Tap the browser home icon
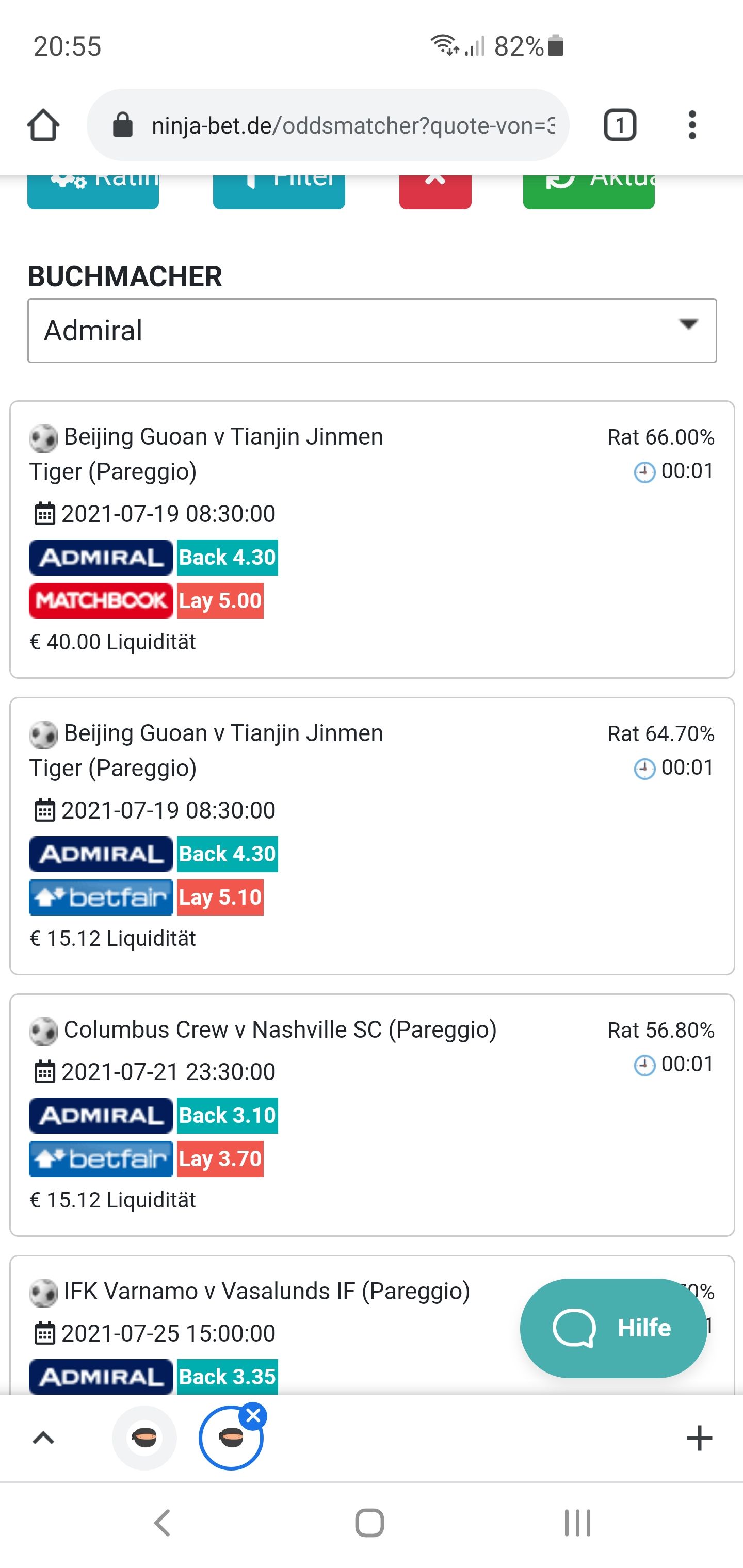This screenshot has width=743, height=1568. click(43, 125)
